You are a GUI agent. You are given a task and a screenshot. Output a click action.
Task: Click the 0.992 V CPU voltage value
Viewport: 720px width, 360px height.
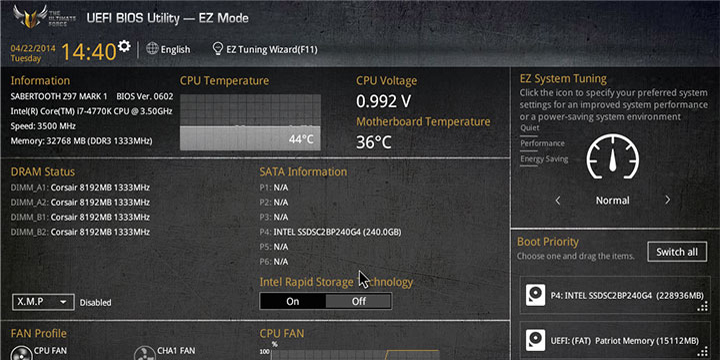click(383, 101)
